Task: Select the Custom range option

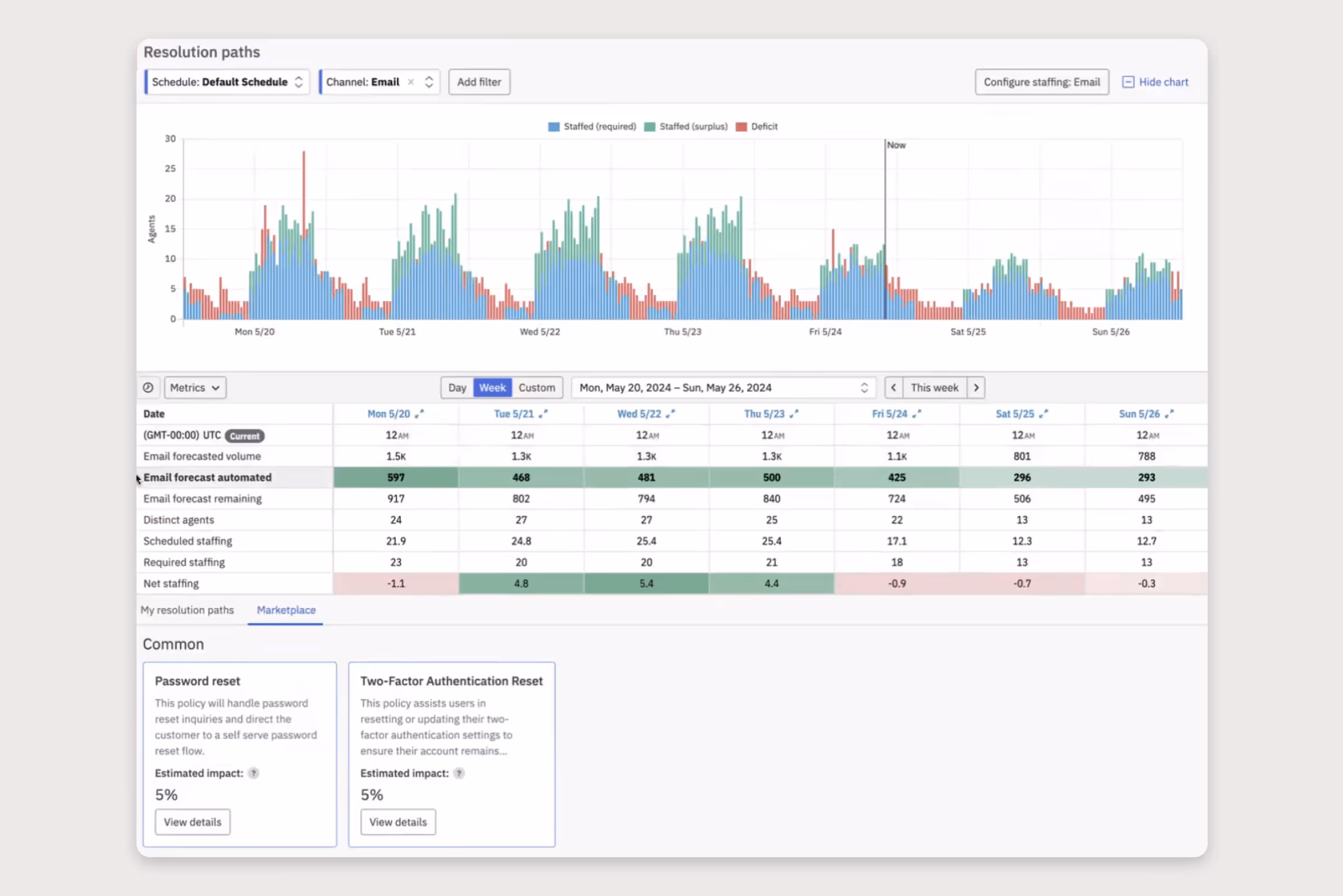Action: (536, 388)
